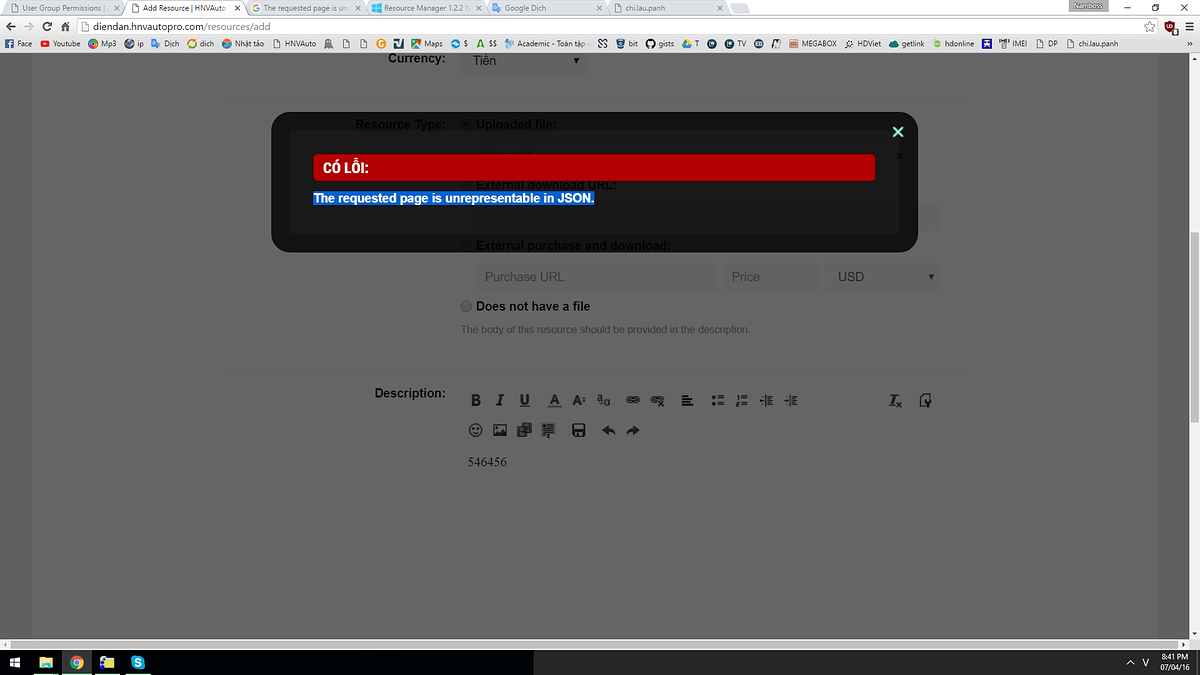Switch to the Resource Manager 1.2.2 tab
1200x675 pixels.
425,8
